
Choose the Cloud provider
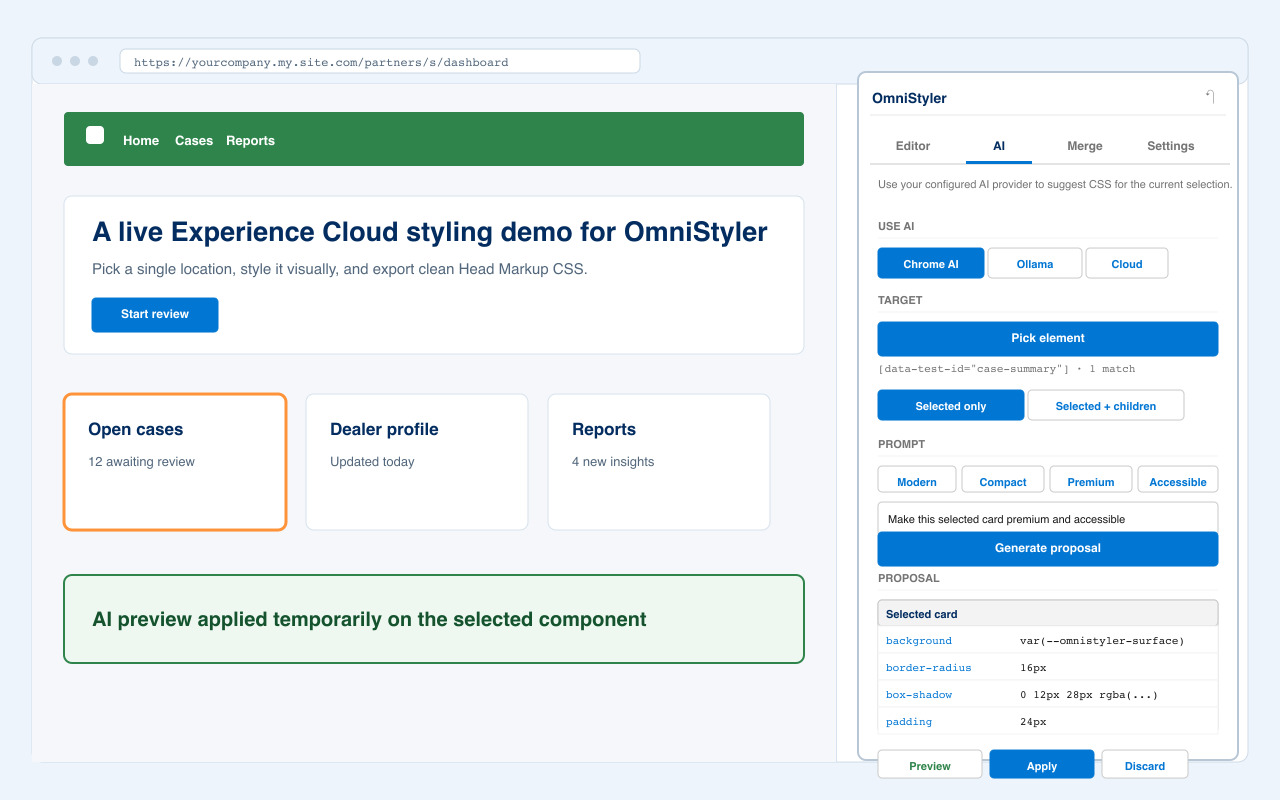pos(1127,264)
